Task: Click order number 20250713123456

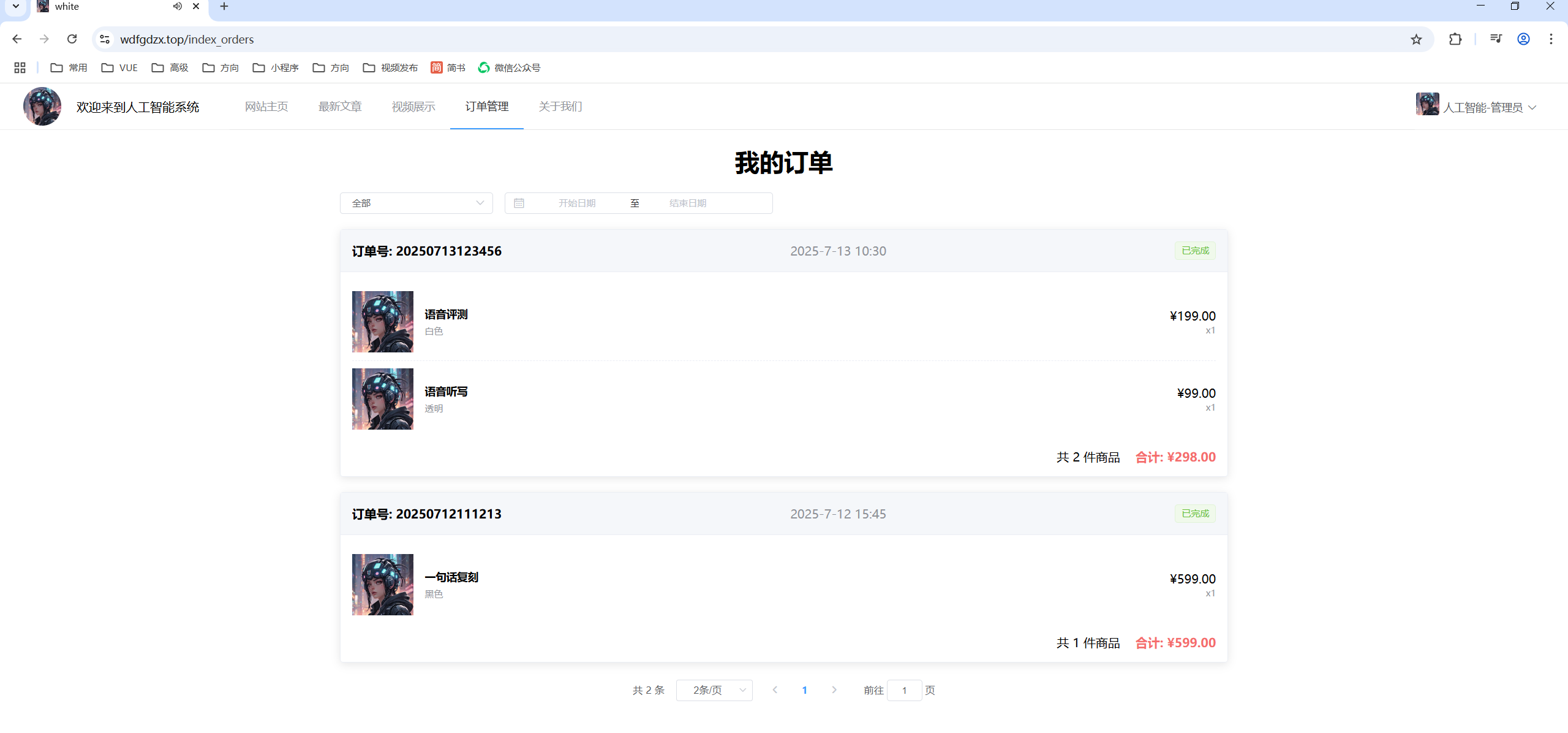Action: [x=426, y=251]
